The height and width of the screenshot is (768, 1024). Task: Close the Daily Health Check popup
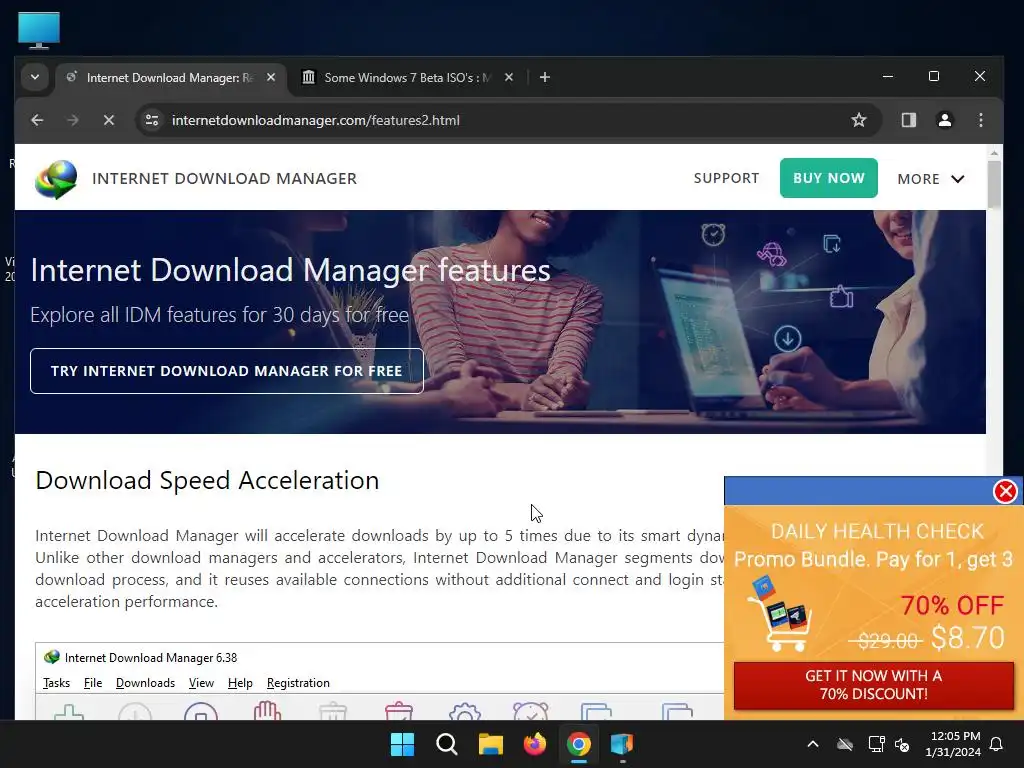pos(1005,491)
